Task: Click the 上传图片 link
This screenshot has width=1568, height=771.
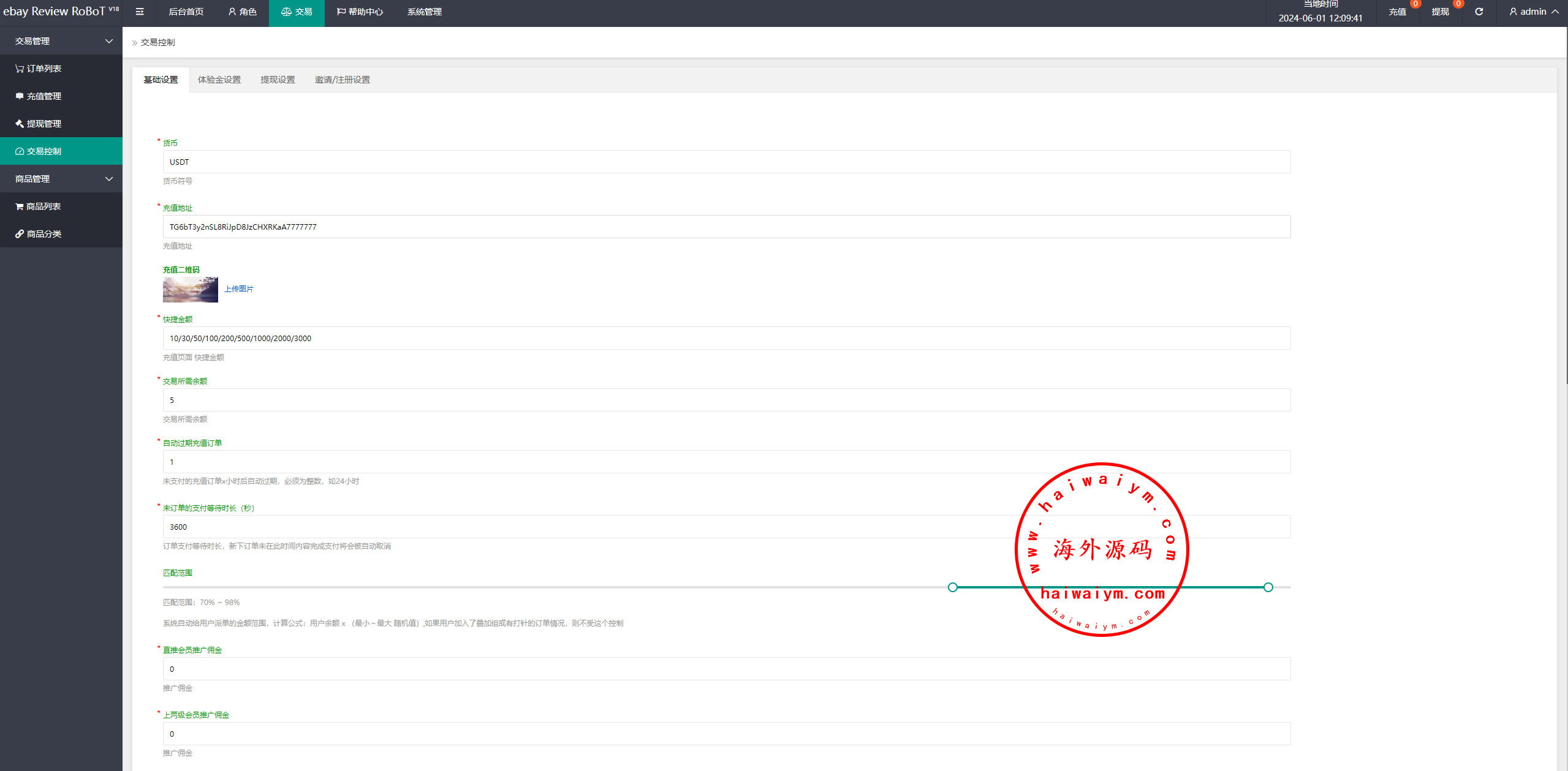Action: [239, 289]
